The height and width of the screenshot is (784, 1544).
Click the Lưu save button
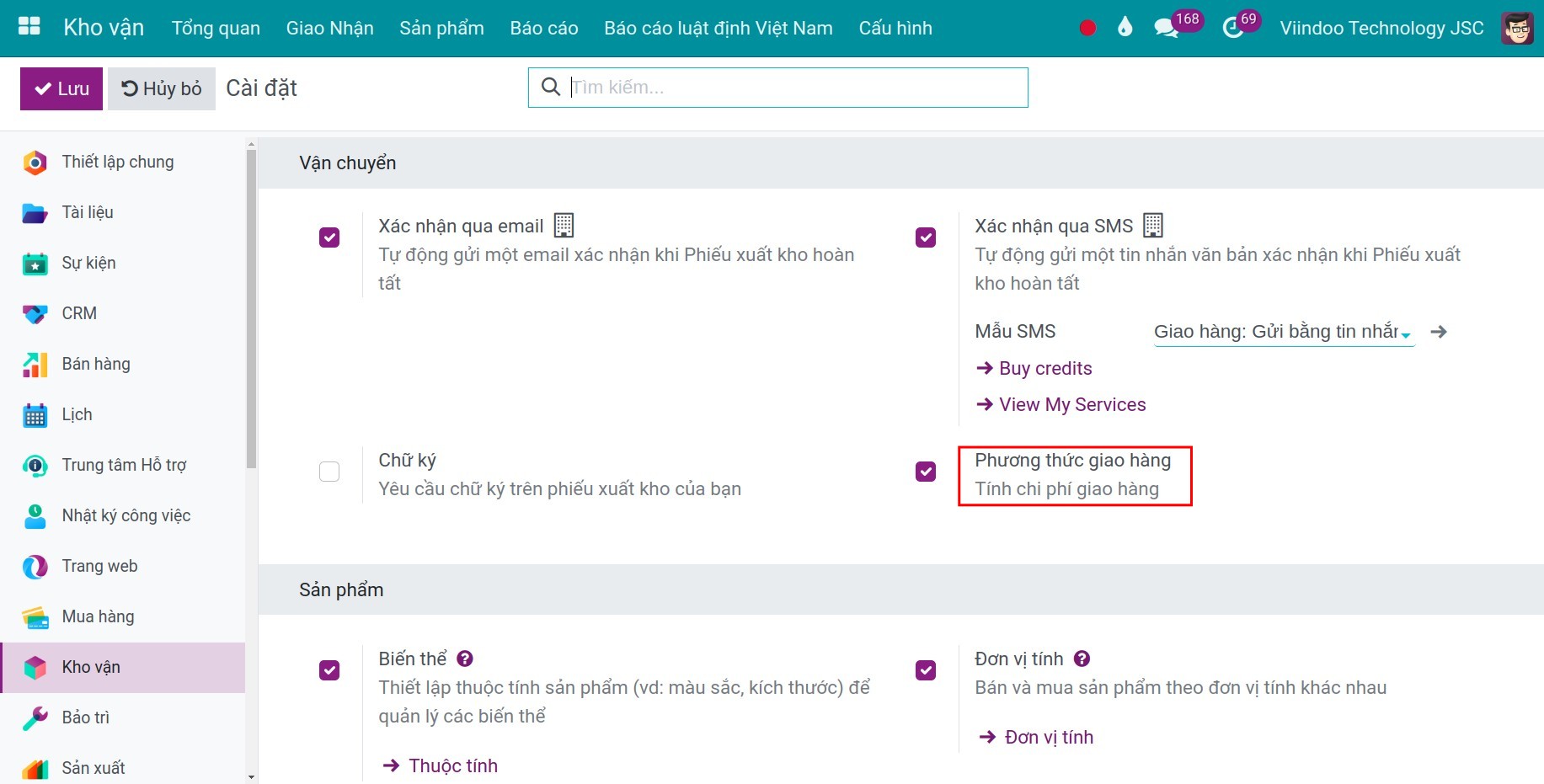click(61, 88)
